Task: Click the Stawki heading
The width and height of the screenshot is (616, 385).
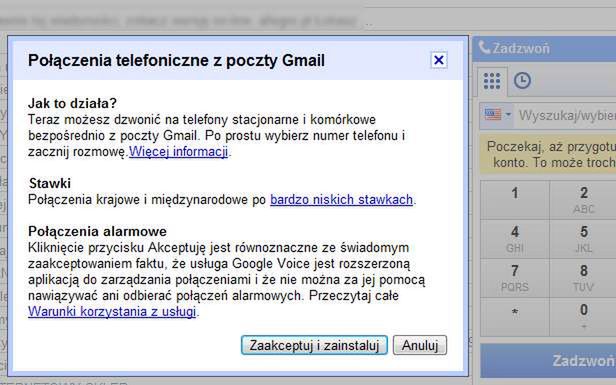Action: [x=50, y=183]
